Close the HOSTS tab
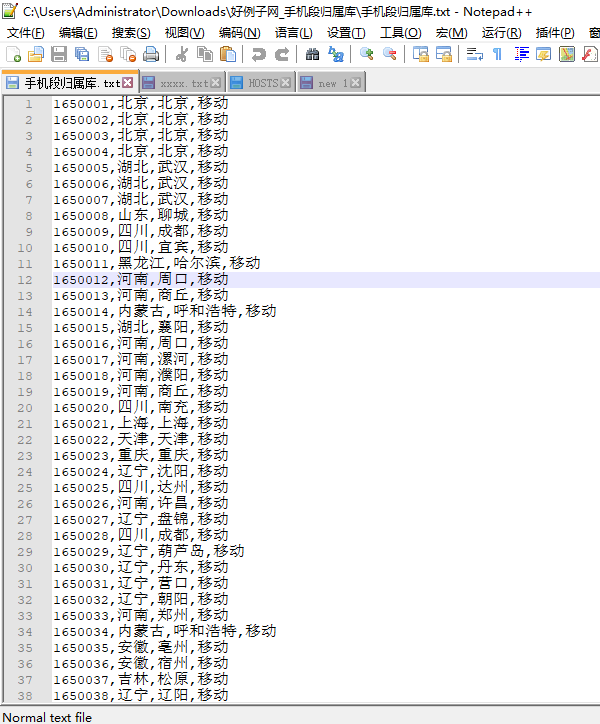The height and width of the screenshot is (724, 600). coord(286,83)
